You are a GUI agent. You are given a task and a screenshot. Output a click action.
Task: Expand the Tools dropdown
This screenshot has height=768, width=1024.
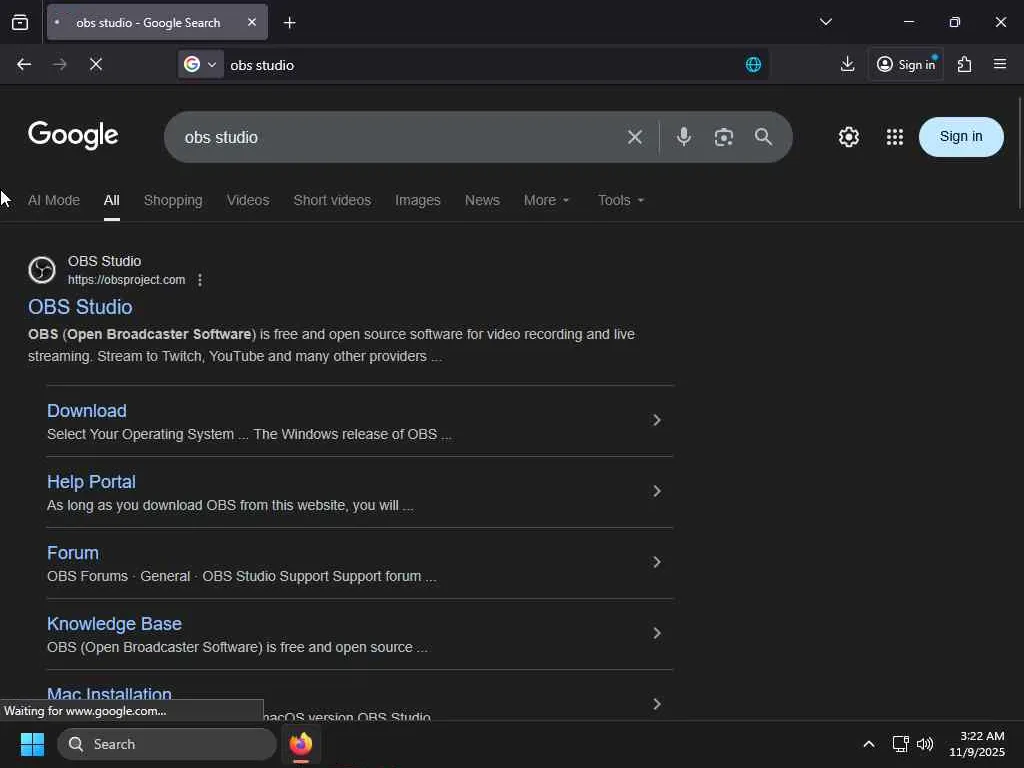point(620,200)
